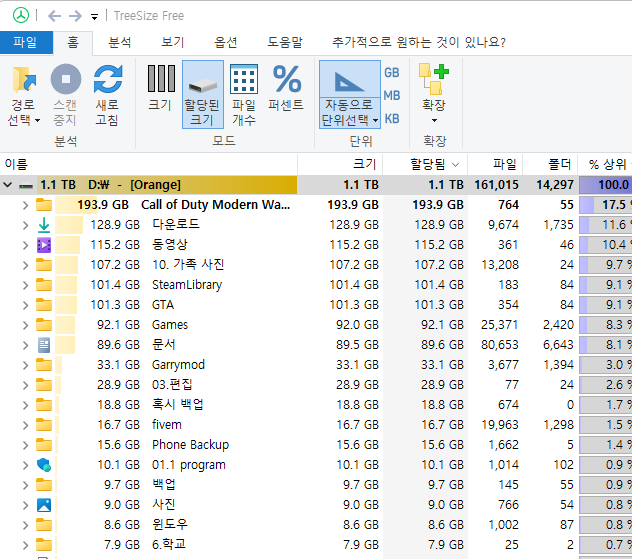632x559 pixels.
Task: Collapse the D:₩ [Orange] root node
Action: [8, 185]
